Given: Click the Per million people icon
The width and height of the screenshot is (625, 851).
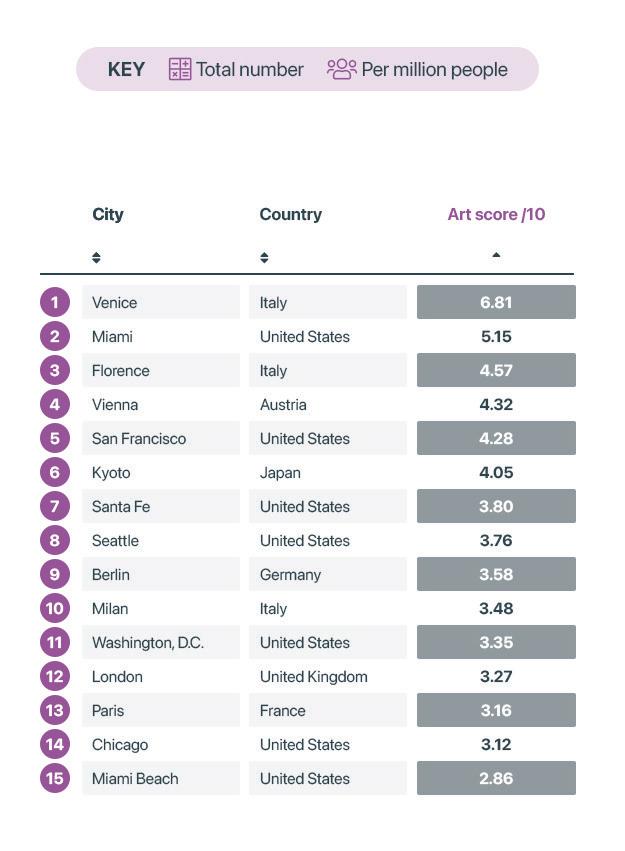Looking at the screenshot, I should click(341, 69).
